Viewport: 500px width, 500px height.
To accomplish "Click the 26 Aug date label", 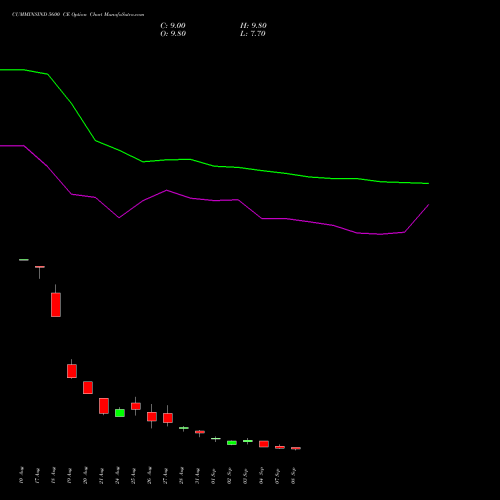I will point(149,475).
